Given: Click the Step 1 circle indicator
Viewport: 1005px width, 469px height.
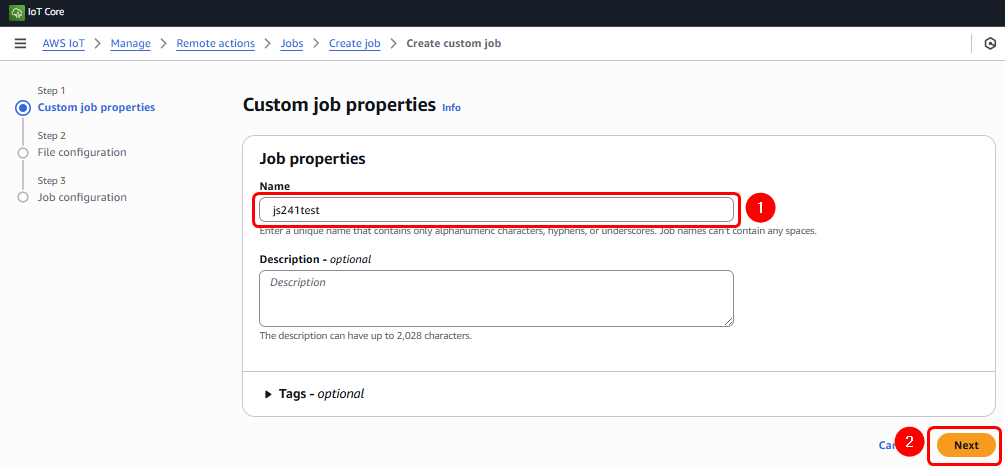Looking at the screenshot, I should [x=23, y=107].
